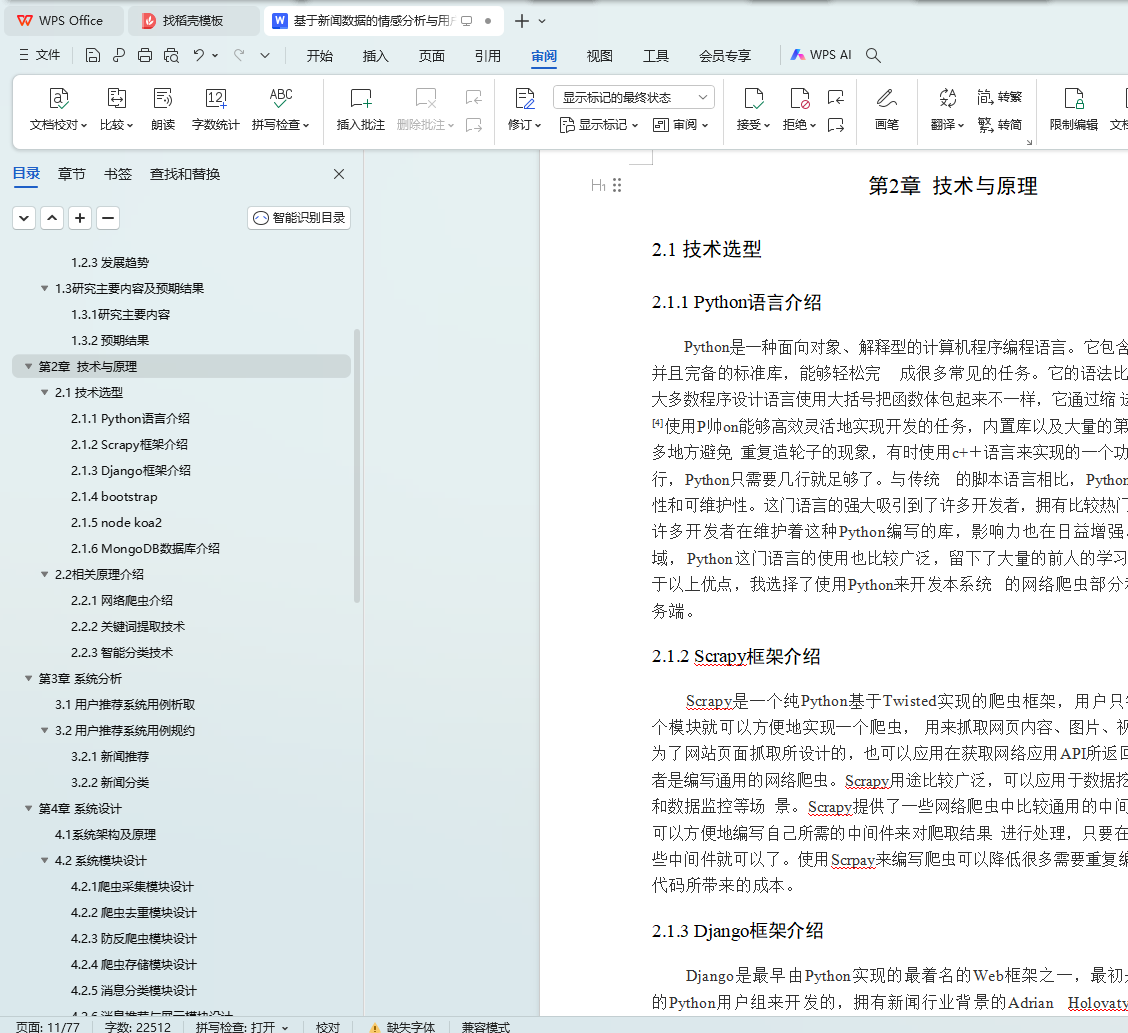Collapse 第3章 系统分析 tree node

point(29,678)
